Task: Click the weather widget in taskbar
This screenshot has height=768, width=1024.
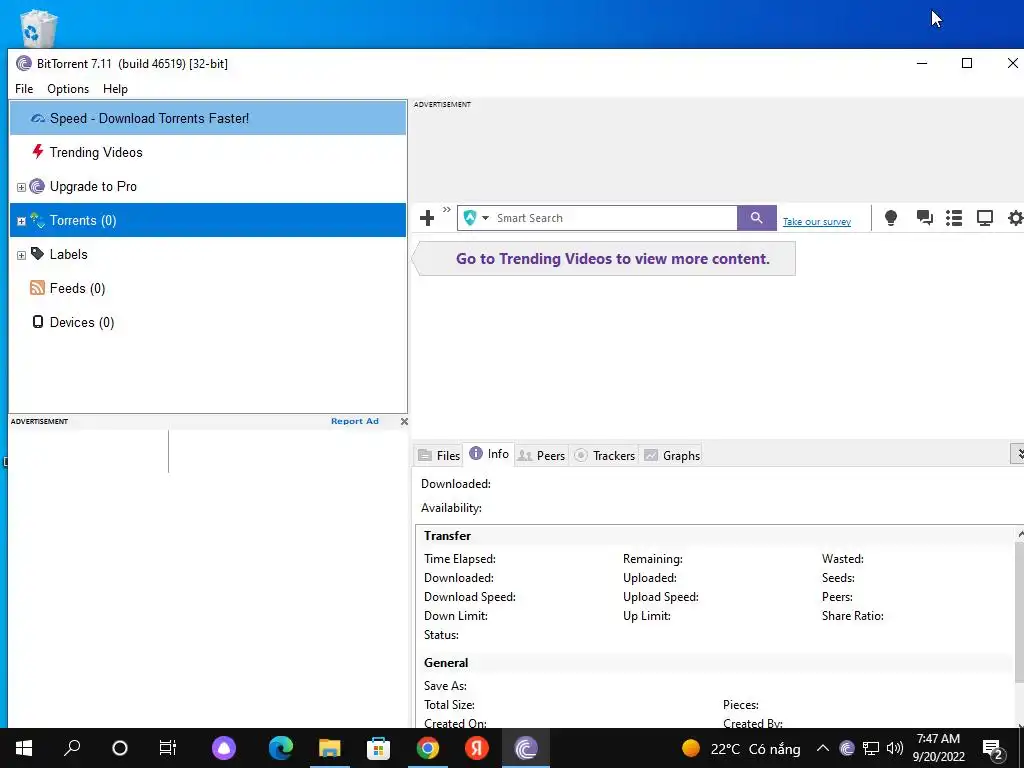Action: (741, 748)
